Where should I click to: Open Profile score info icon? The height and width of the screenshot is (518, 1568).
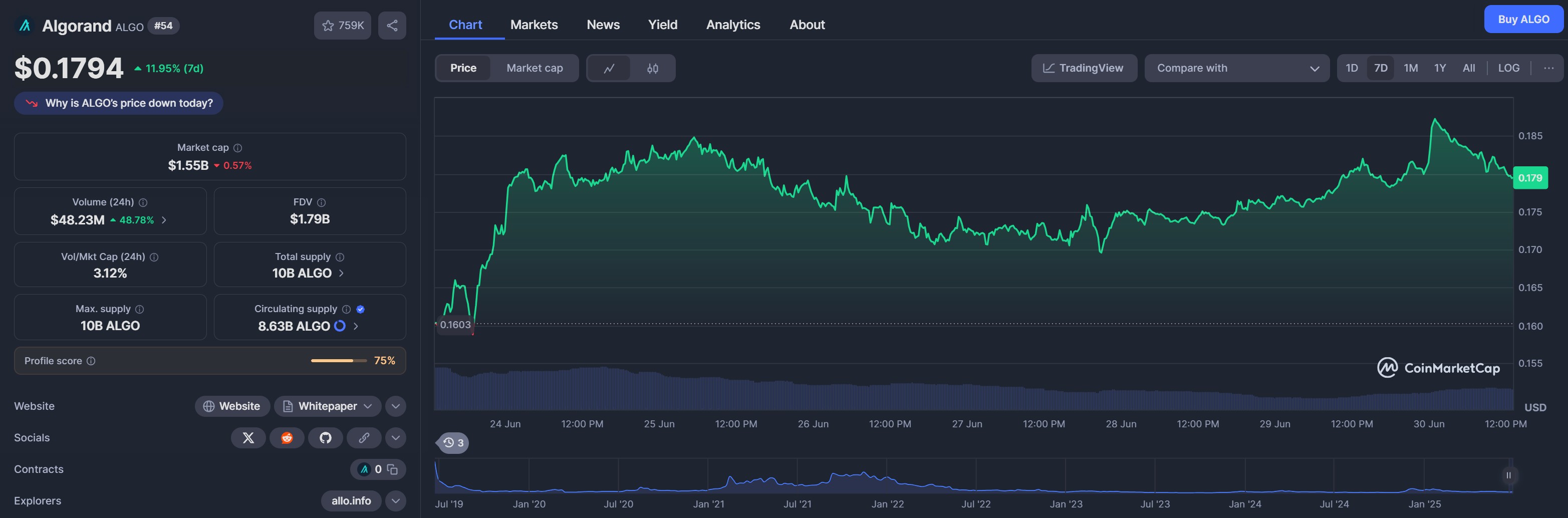coord(91,361)
